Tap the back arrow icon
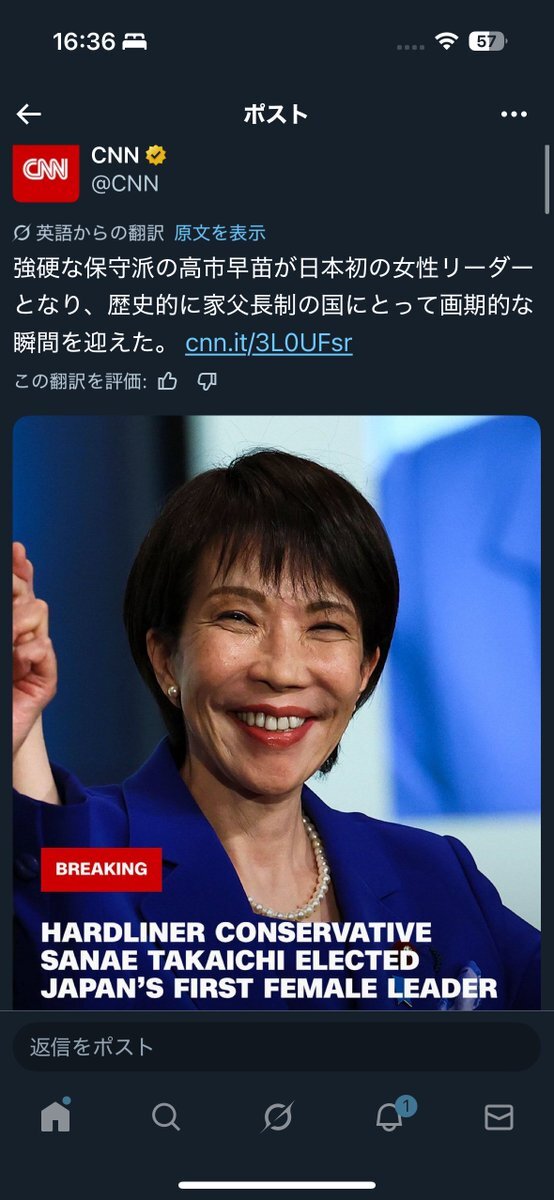 tap(29, 114)
